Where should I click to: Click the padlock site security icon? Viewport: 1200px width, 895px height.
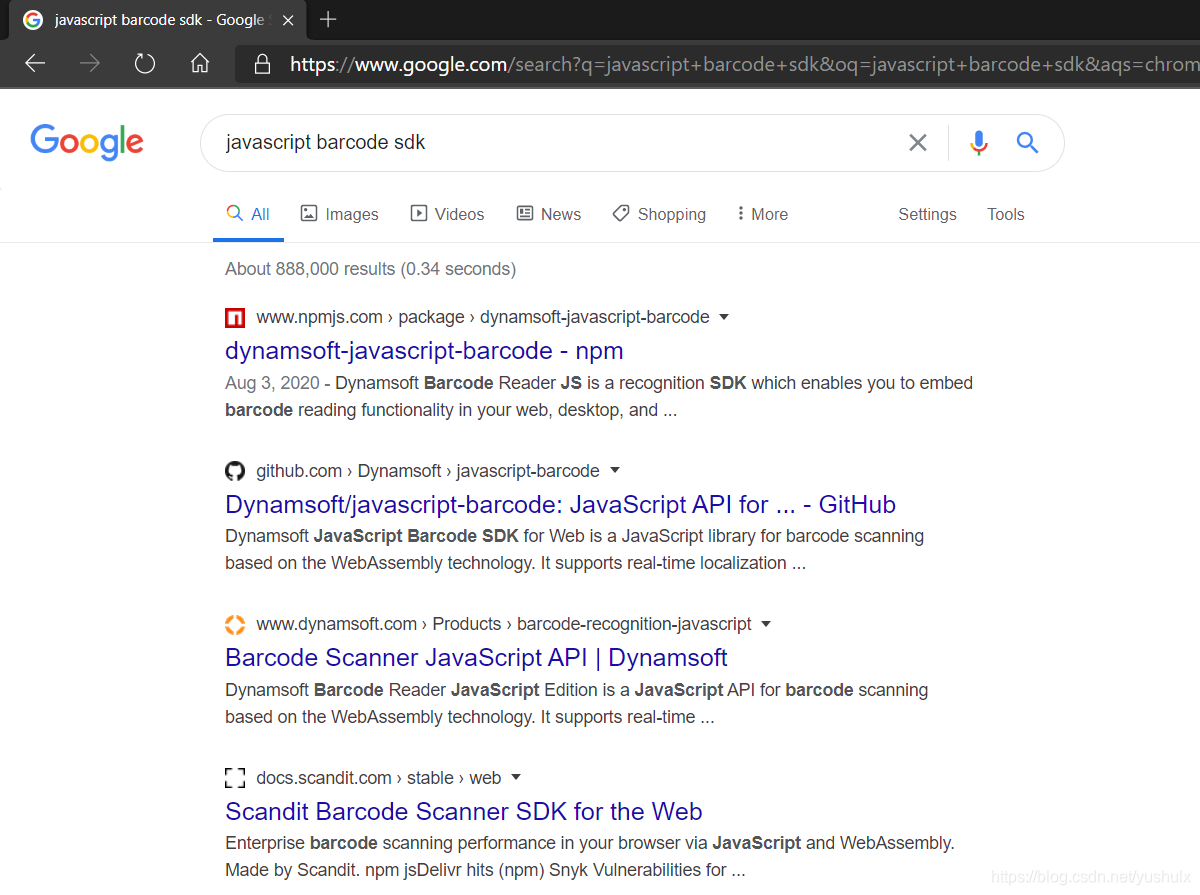(x=262, y=64)
